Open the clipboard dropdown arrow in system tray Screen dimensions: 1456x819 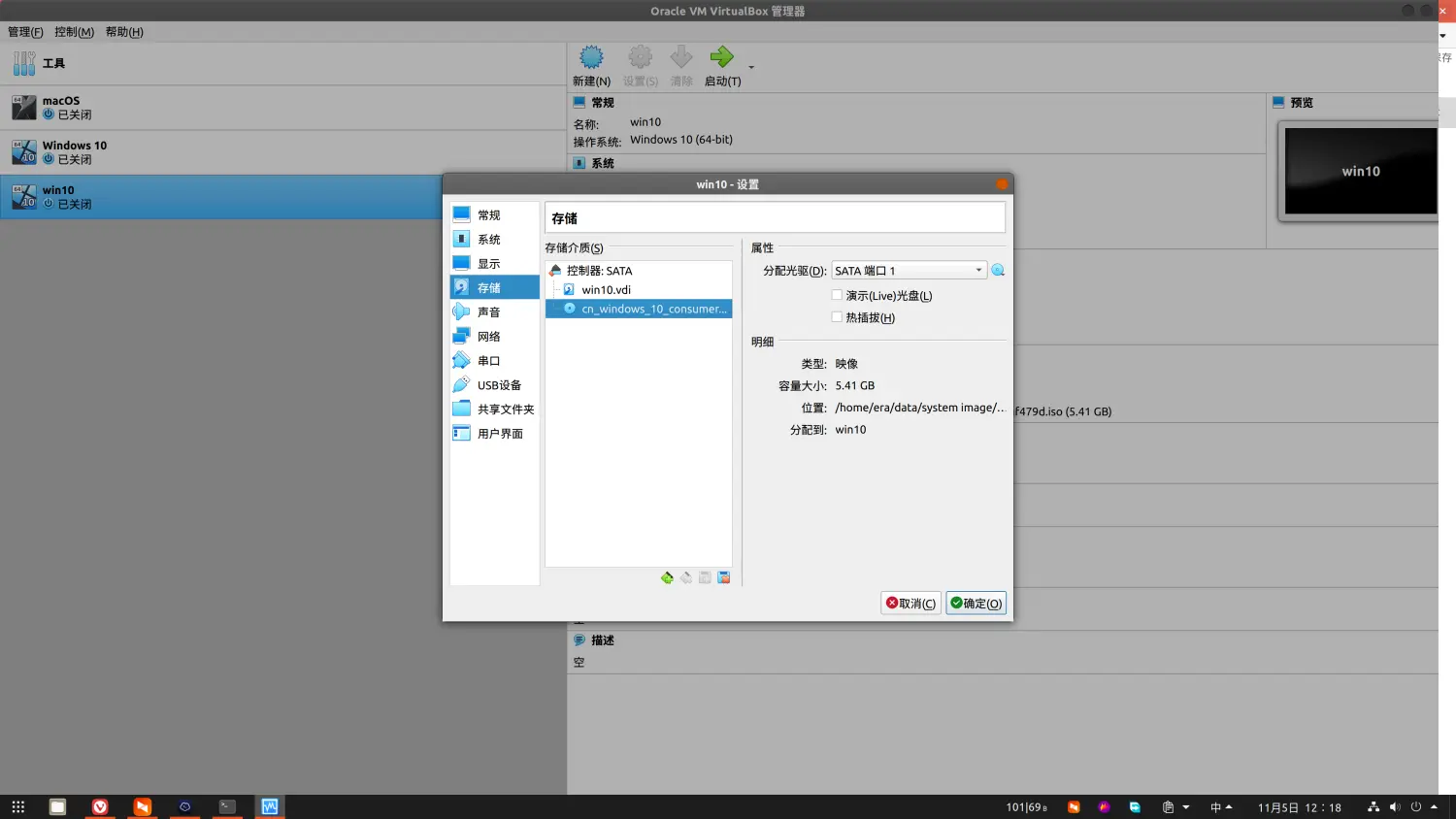click(x=1185, y=807)
